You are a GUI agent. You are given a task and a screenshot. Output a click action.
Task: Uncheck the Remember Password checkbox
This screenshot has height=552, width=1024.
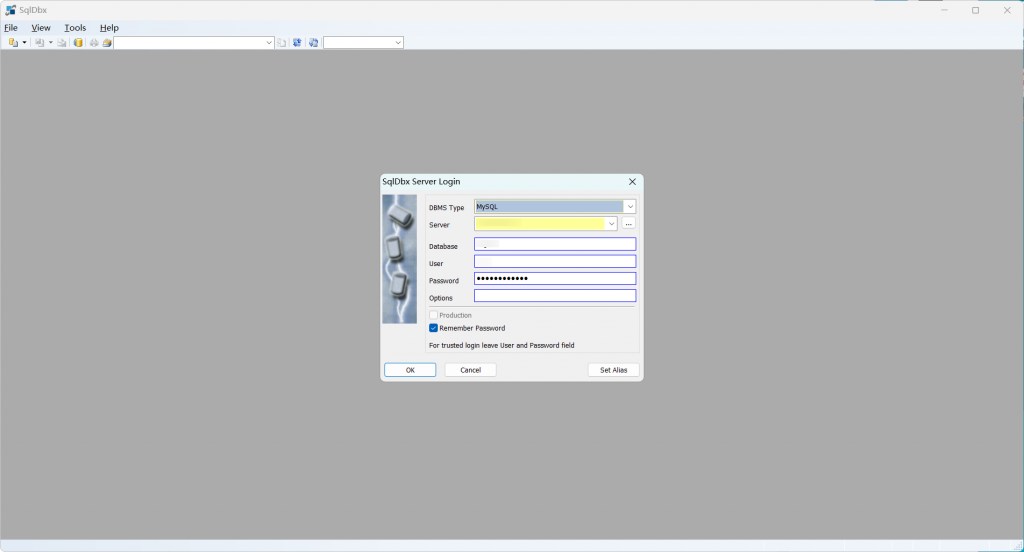pyautogui.click(x=433, y=328)
